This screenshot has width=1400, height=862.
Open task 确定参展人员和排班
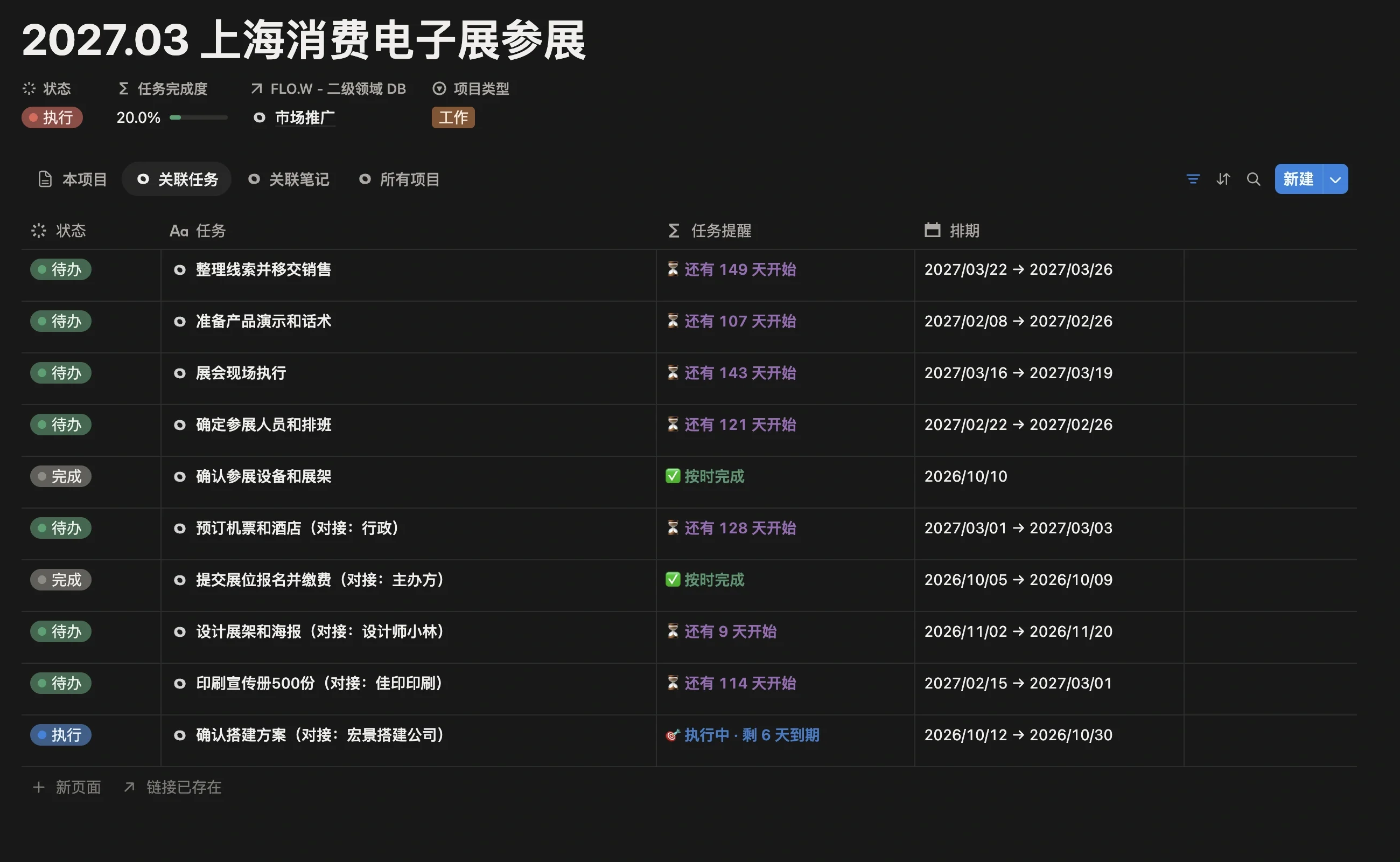[x=263, y=425]
